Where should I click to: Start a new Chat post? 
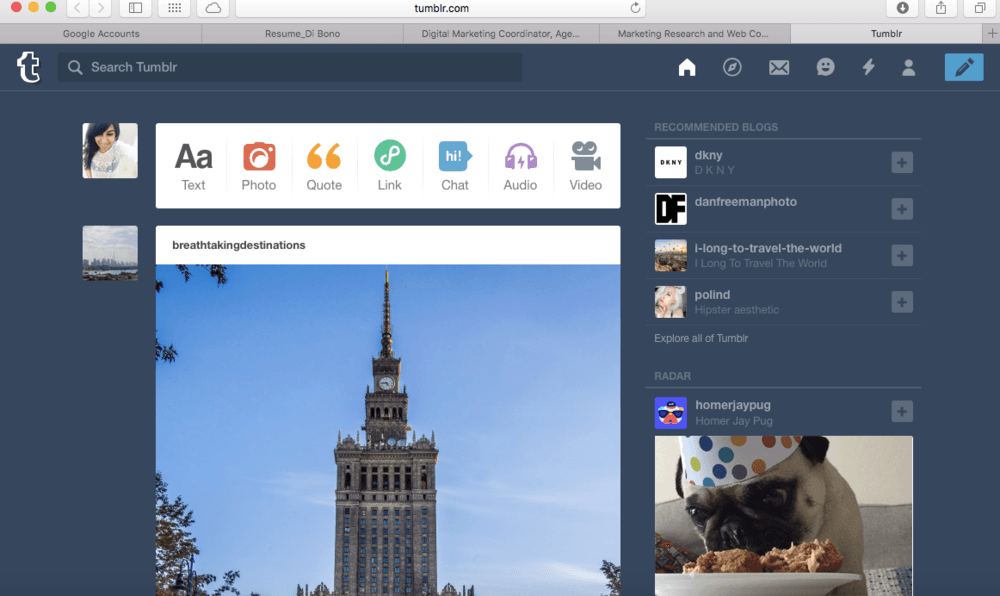coord(455,166)
